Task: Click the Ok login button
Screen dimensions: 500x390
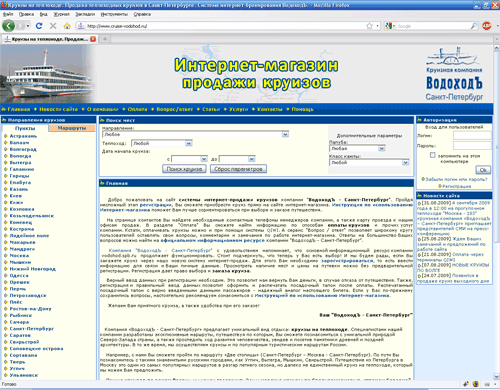Action: click(483, 170)
